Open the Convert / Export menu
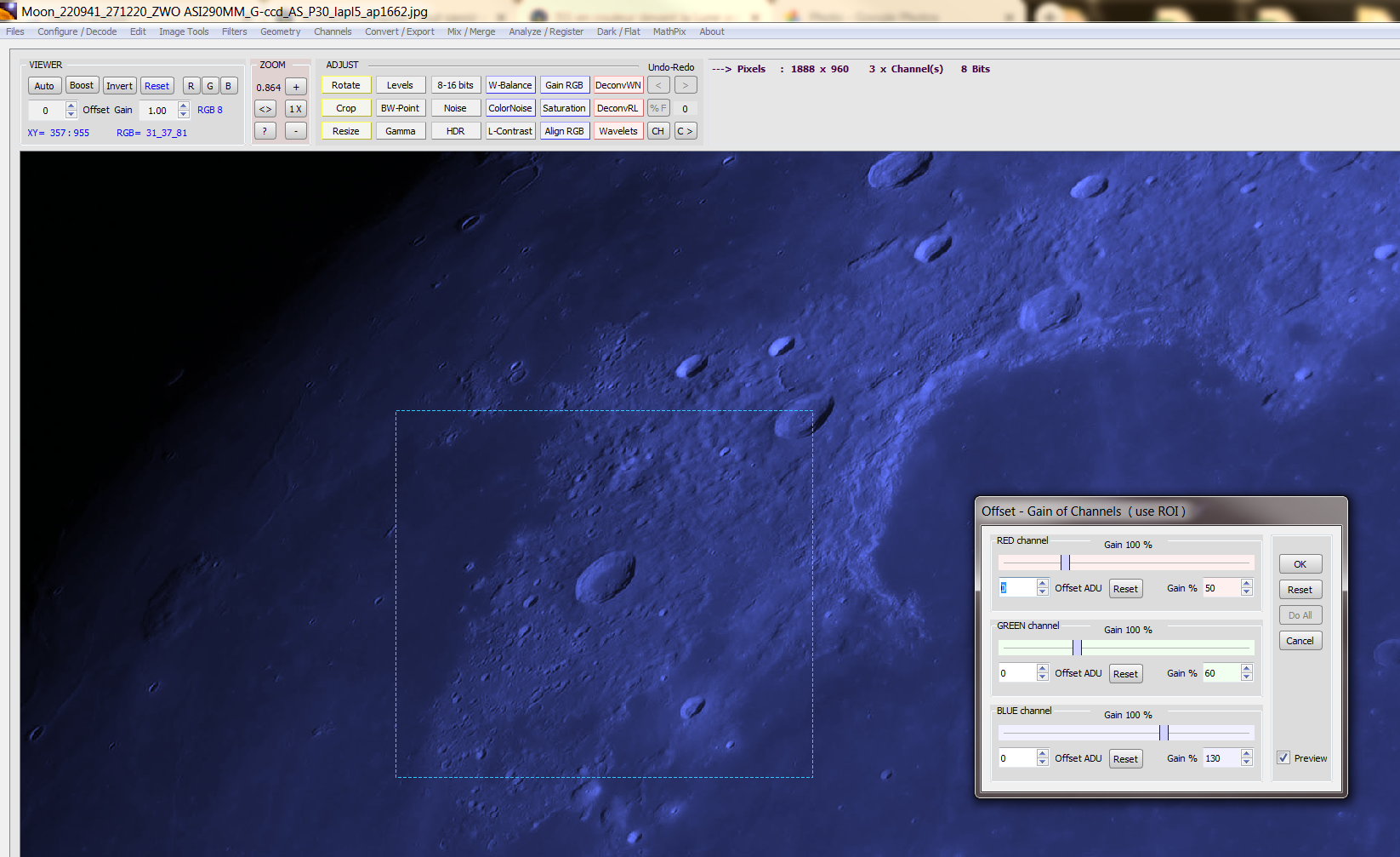1400x857 pixels. [400, 31]
